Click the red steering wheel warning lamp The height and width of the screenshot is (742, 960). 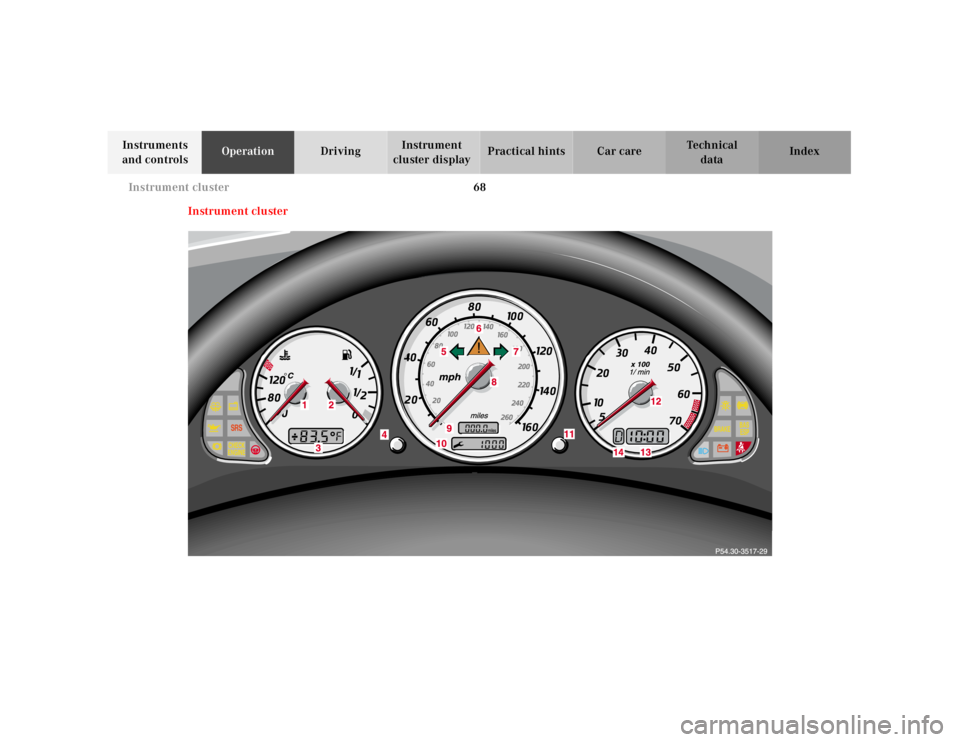point(256,450)
